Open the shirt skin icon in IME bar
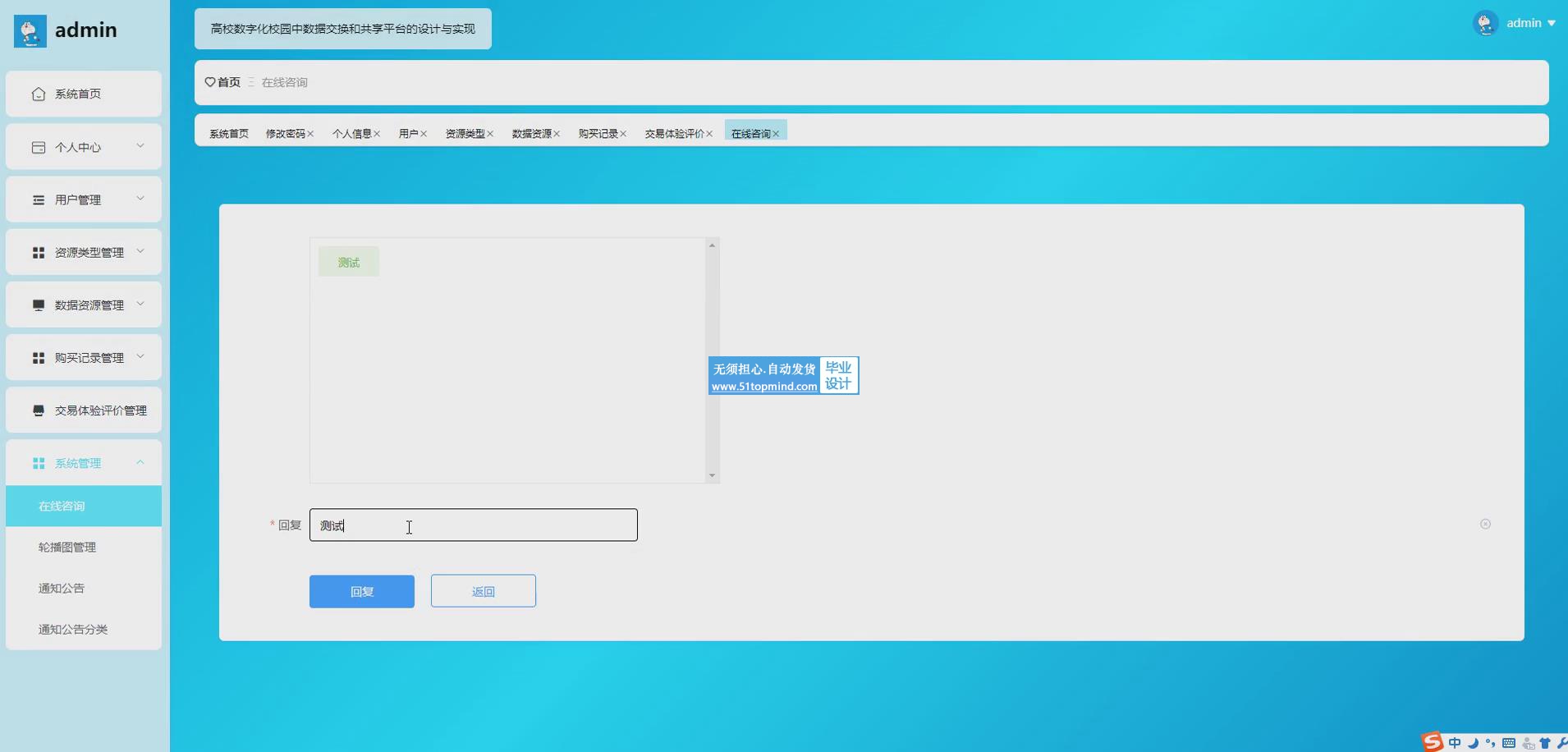The image size is (1568, 752). pos(1545,743)
